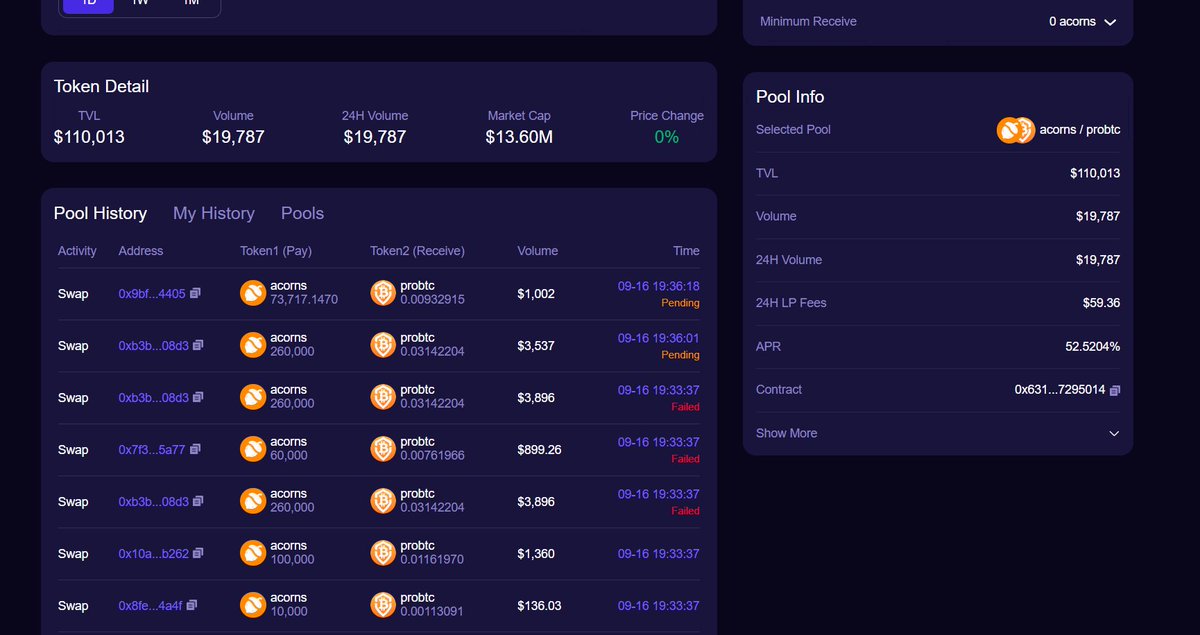Click the acorns/probtc pool pair icon
This screenshot has height=635, width=1200.
[x=1016, y=130]
